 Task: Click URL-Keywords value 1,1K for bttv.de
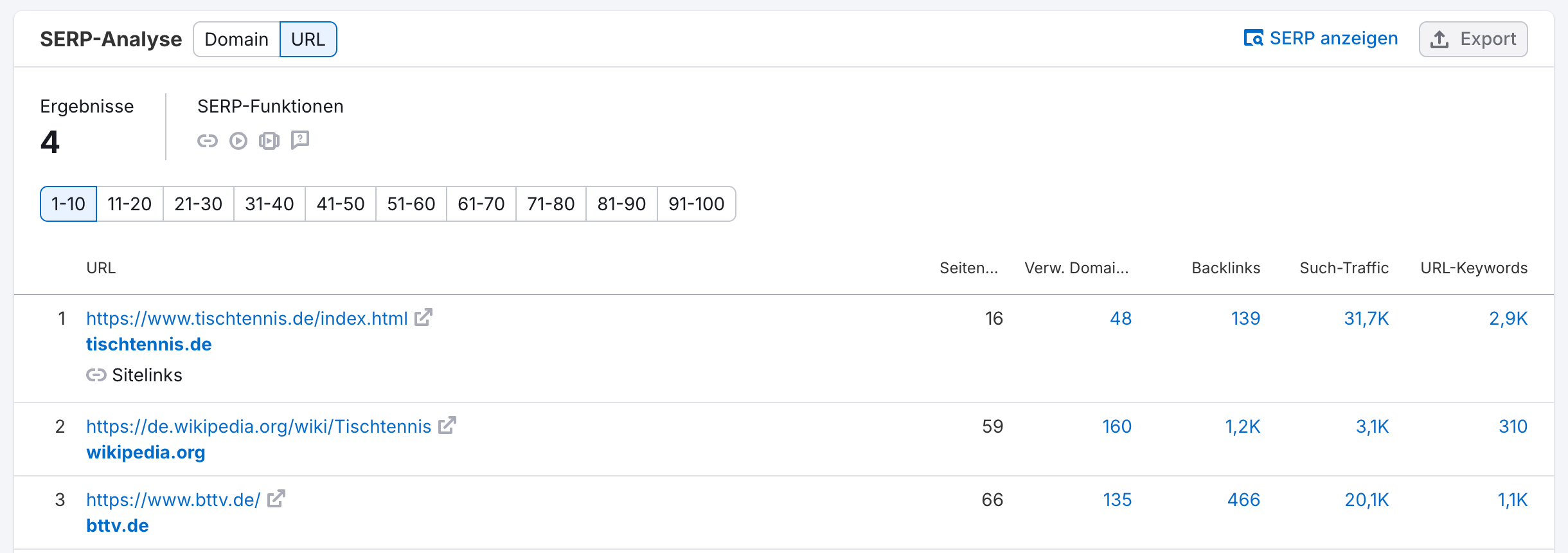pyautogui.click(x=1512, y=500)
